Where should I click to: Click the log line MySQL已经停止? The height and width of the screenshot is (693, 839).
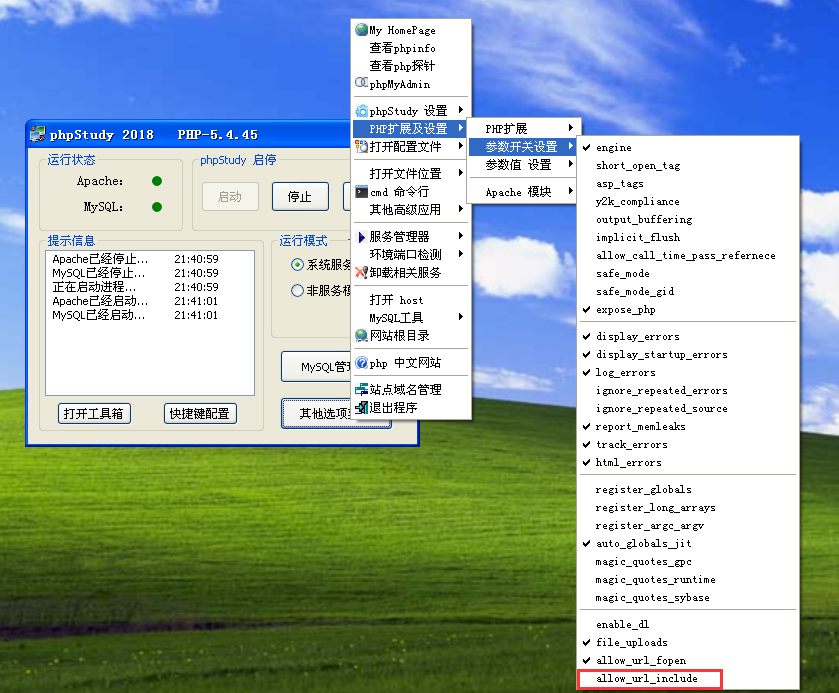pos(136,273)
